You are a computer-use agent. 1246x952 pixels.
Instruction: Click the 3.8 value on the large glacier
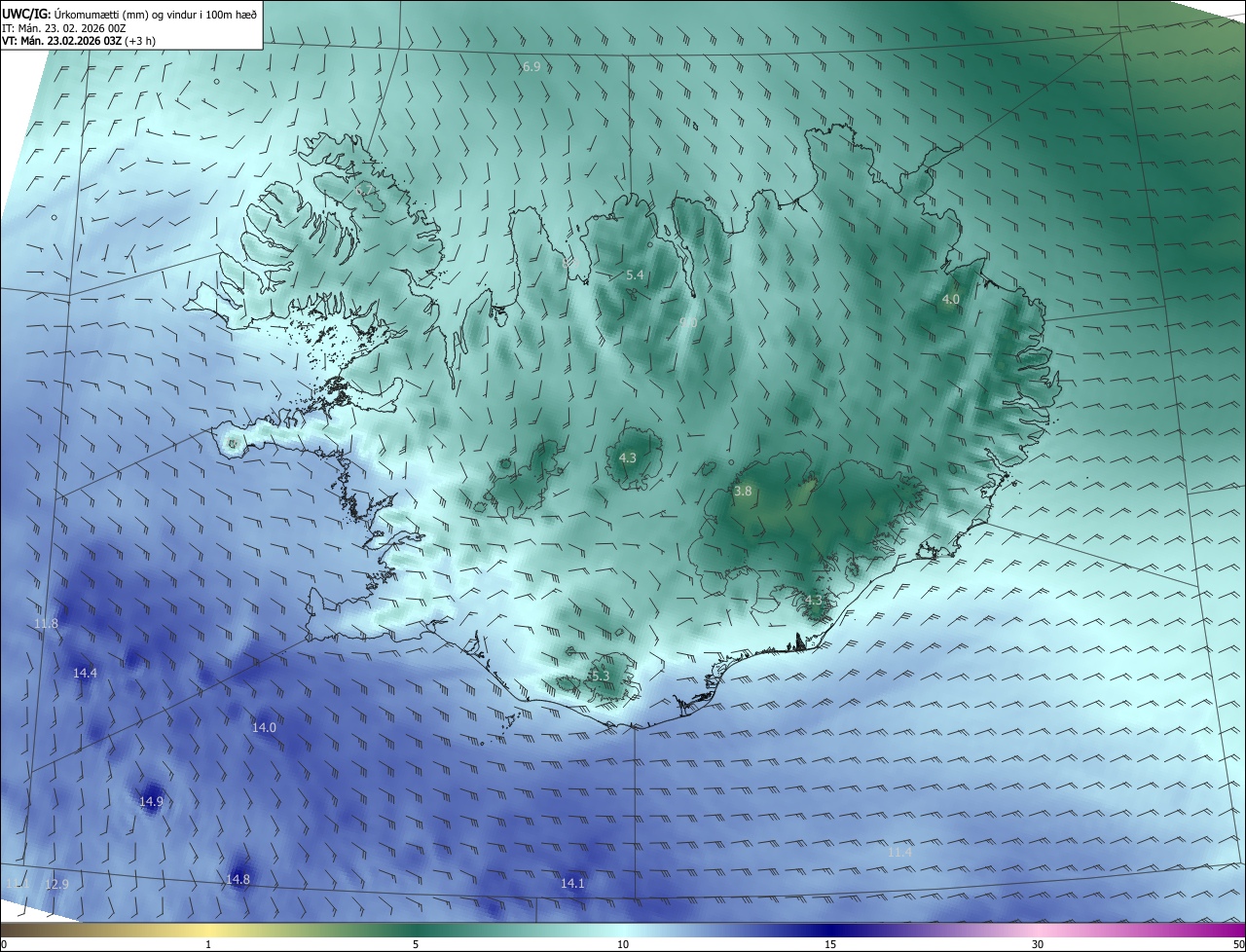(x=743, y=492)
